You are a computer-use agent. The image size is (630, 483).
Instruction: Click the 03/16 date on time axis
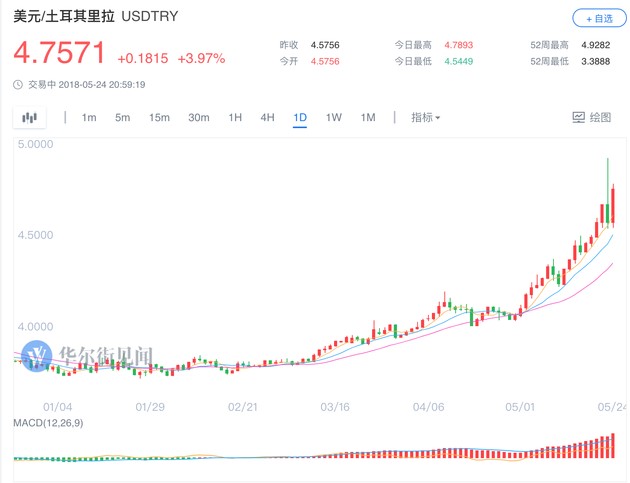(334, 407)
